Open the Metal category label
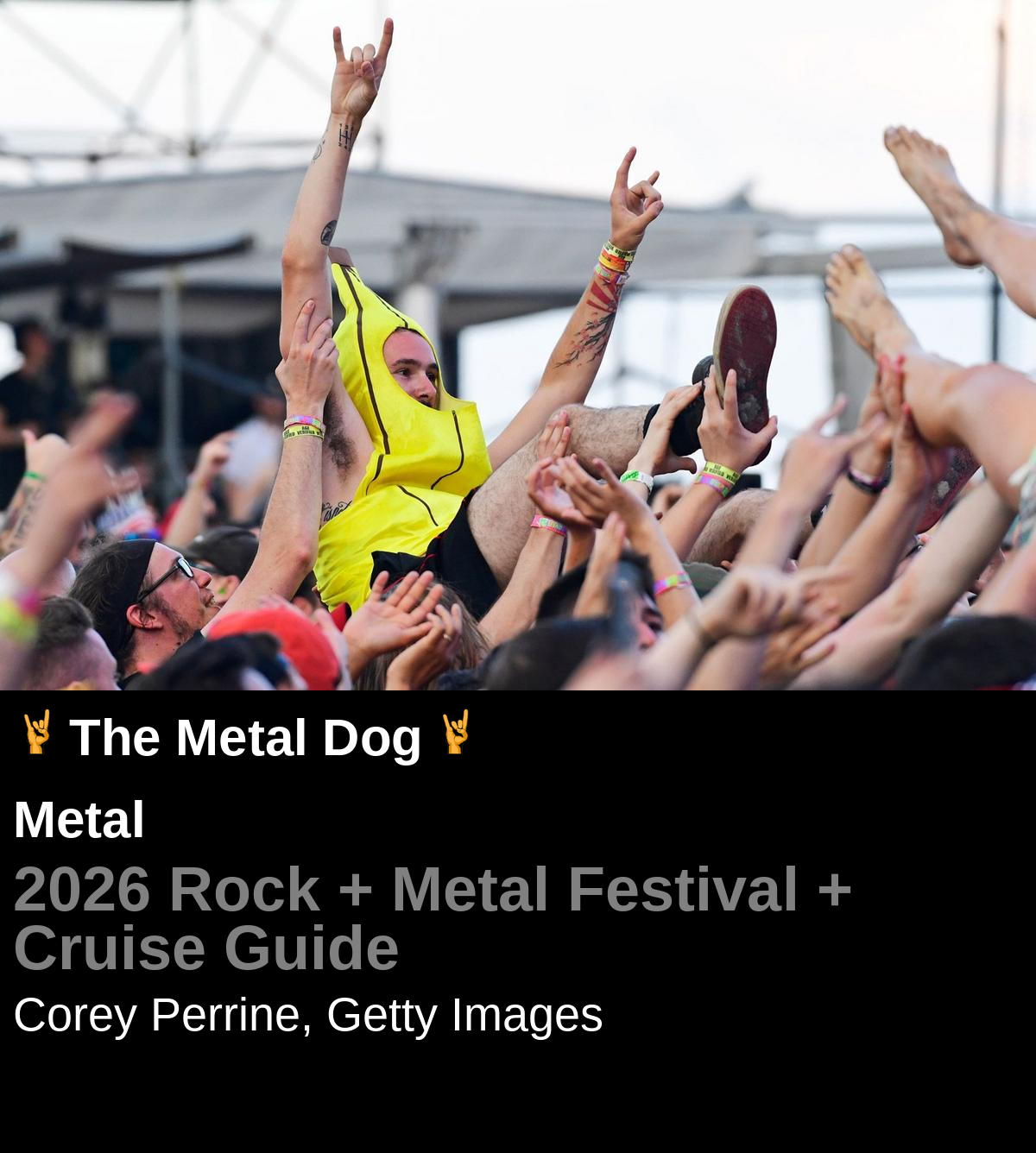The width and height of the screenshot is (1036, 1153). tap(79, 819)
